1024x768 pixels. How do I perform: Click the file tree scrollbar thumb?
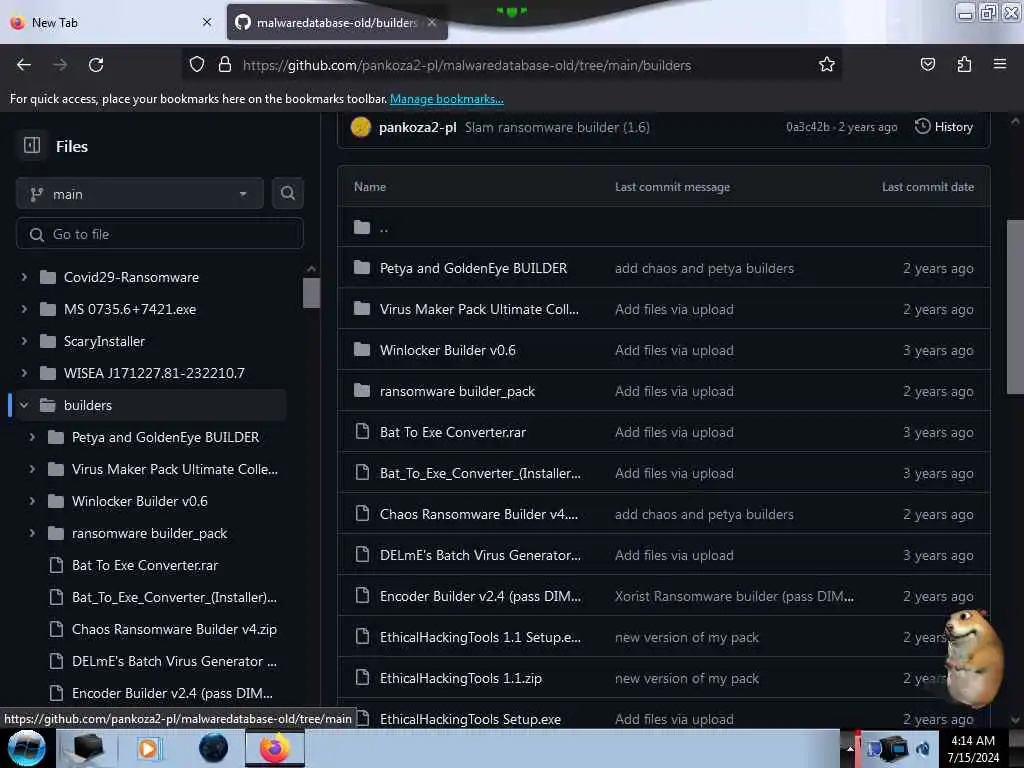pos(312,293)
